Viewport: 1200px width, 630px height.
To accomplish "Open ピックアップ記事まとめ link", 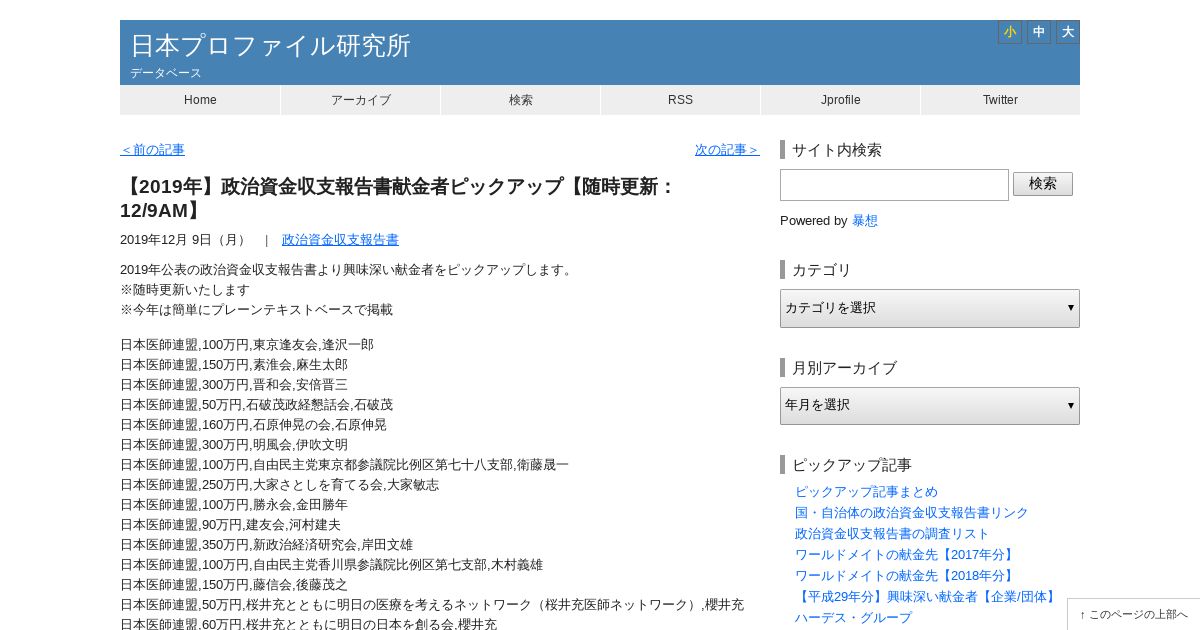I will point(866,492).
